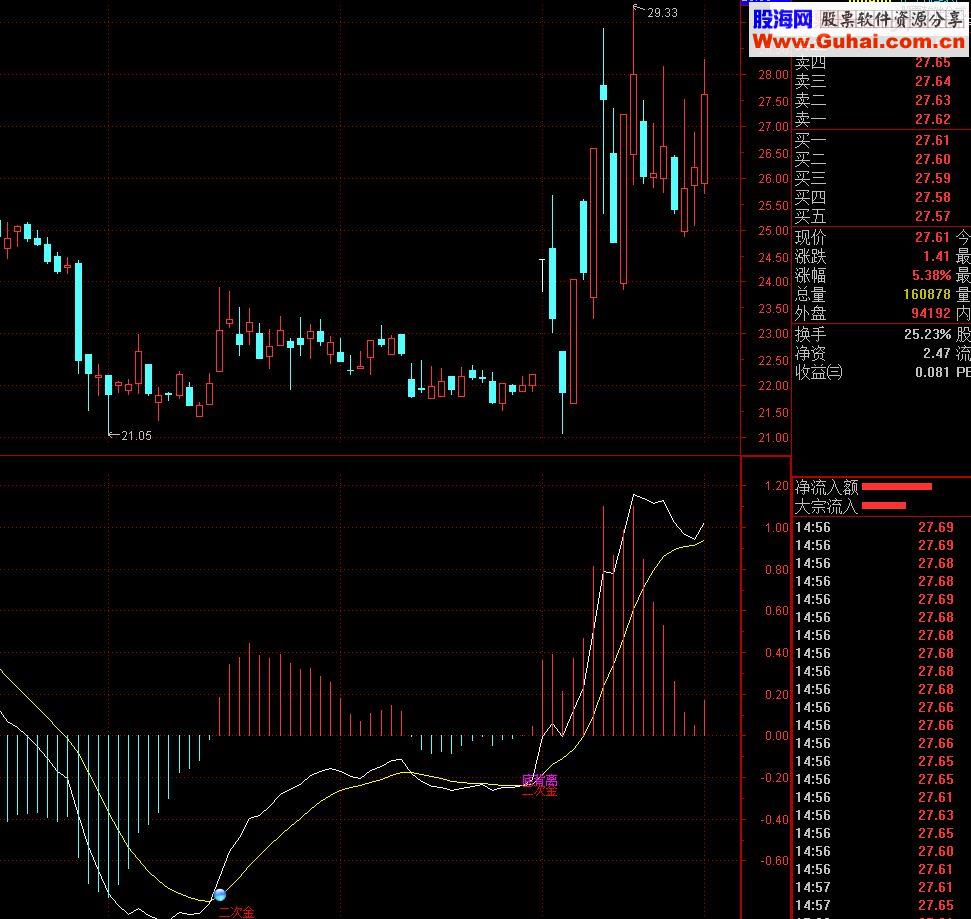This screenshot has width=971, height=919.
Task: Select the 卖二 ask row
Action: pos(882,100)
